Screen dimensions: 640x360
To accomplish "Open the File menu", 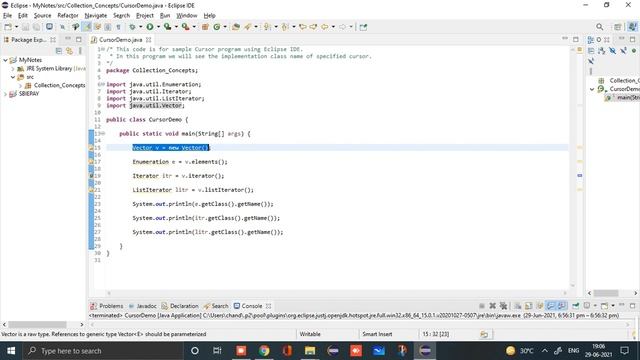I will coord(7,16).
